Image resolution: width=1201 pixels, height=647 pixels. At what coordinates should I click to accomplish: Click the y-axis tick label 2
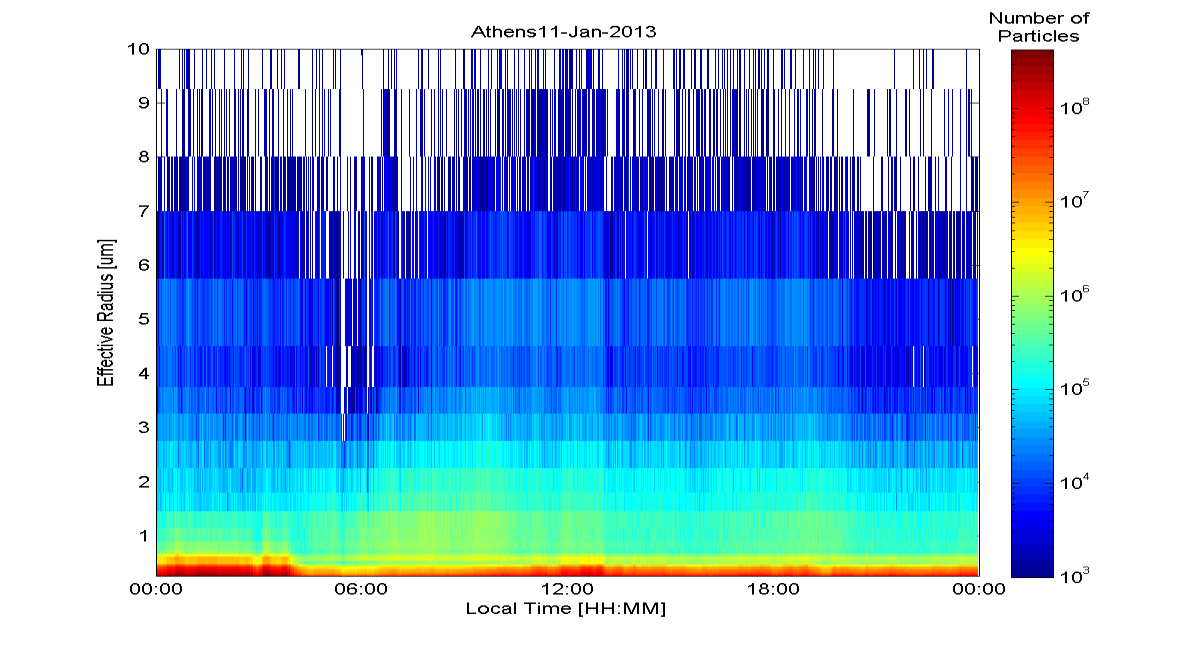144,481
